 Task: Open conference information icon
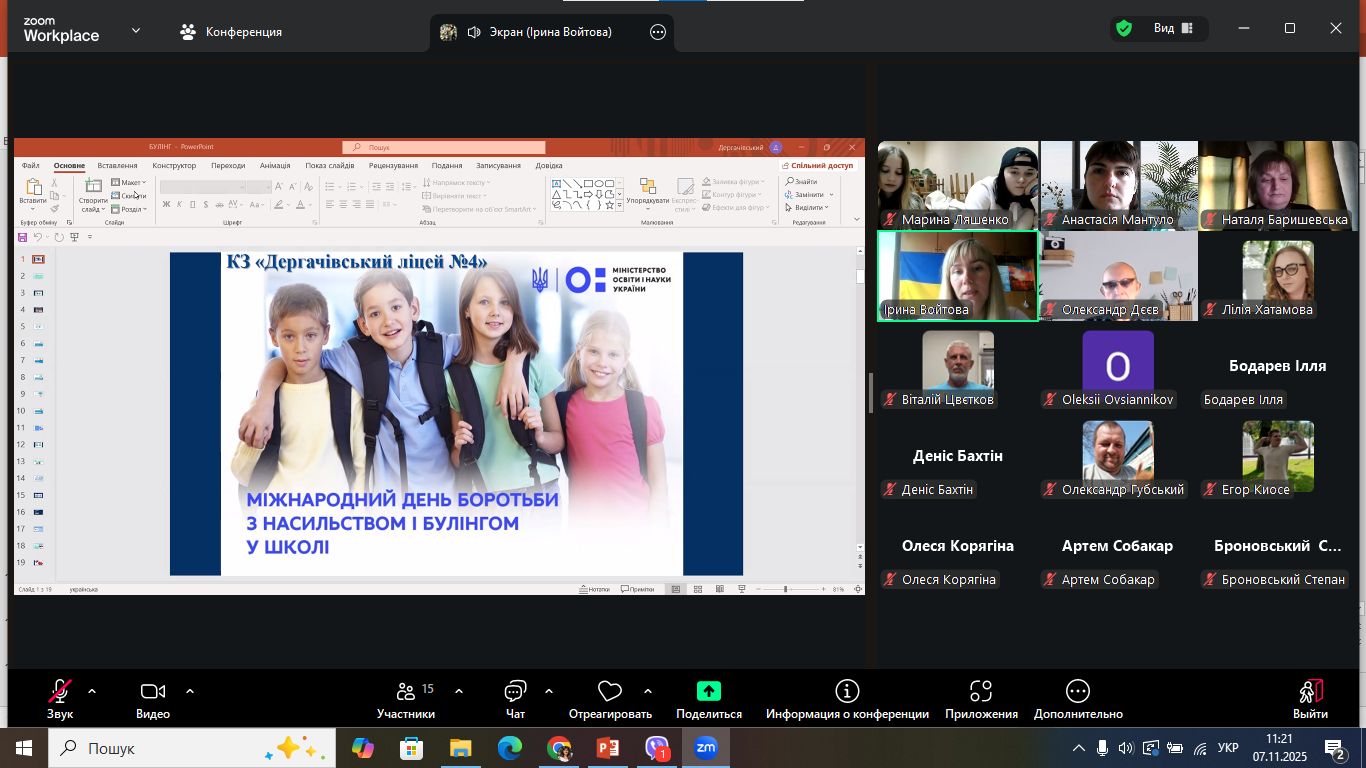pos(847,692)
